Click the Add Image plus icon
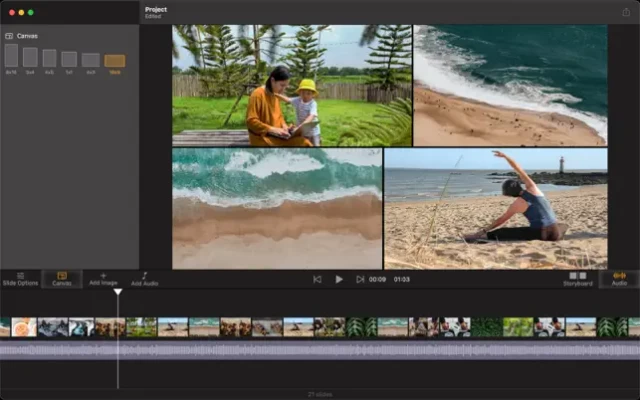This screenshot has width=640, height=400. [103, 276]
